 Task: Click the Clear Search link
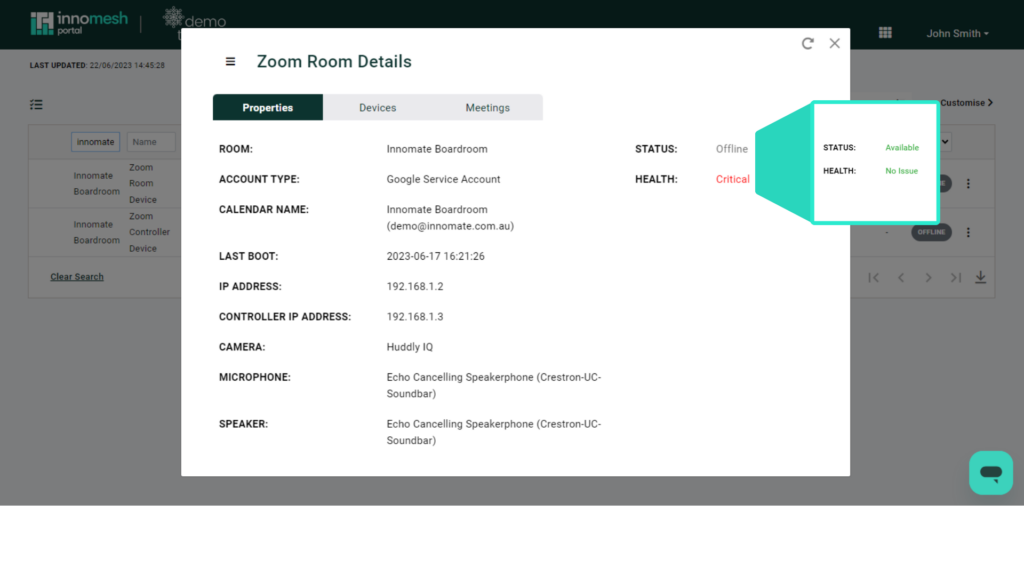tap(77, 276)
